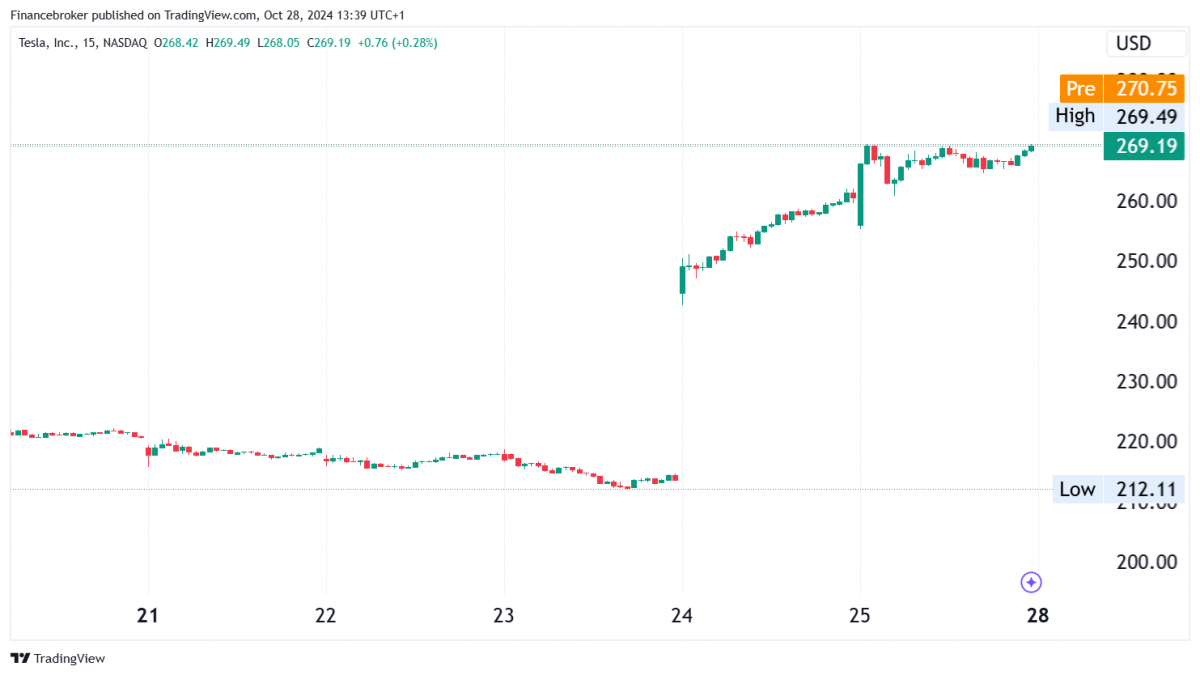
Task: Click the purple sparkle icon above date 28
Action: coord(1032,582)
